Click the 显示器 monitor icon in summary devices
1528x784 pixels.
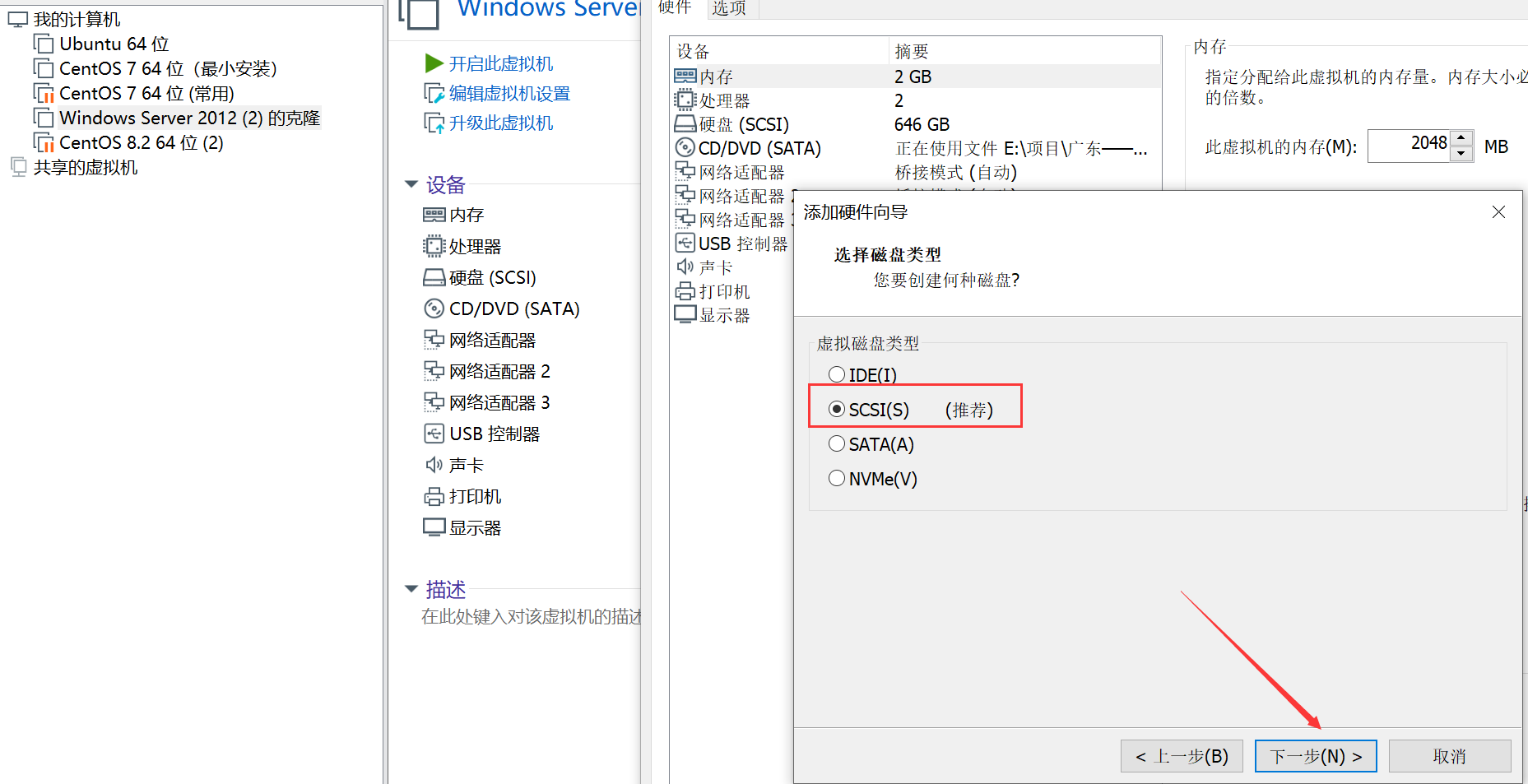click(x=434, y=527)
